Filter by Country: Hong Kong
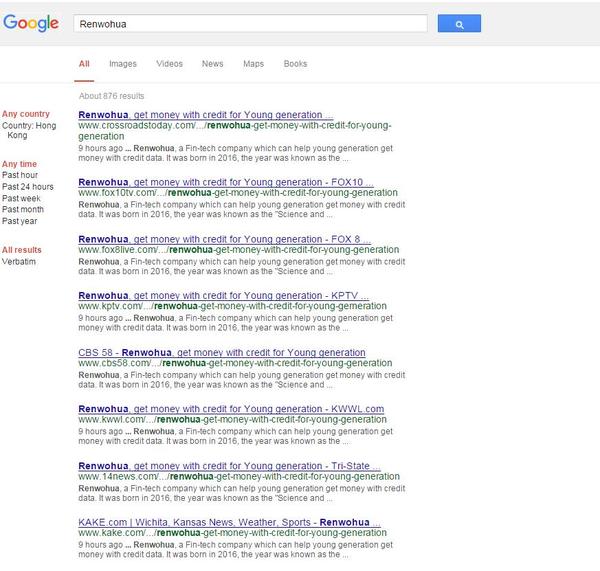The height and width of the screenshot is (571, 600). point(29,131)
